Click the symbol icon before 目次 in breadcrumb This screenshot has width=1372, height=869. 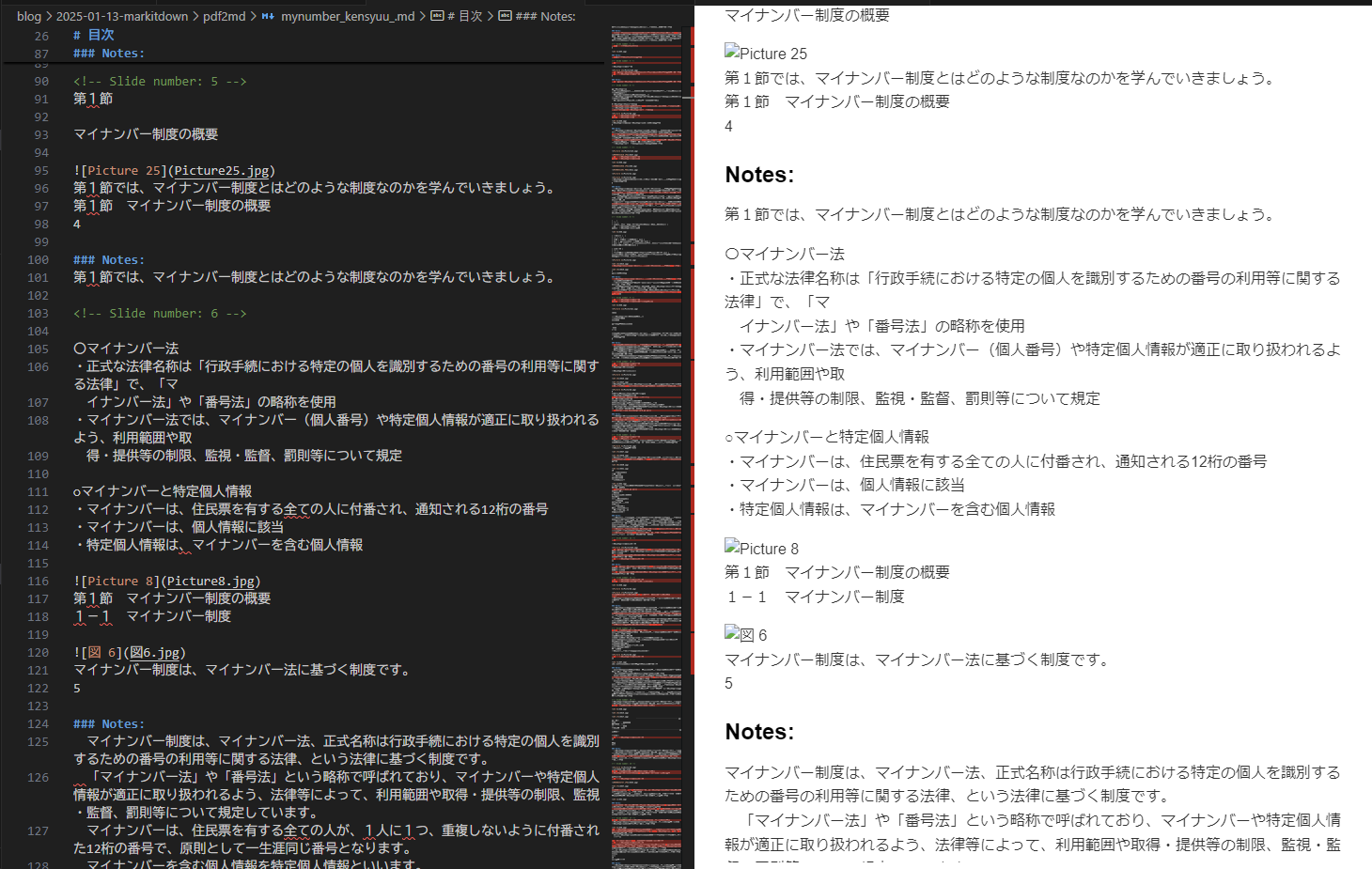click(x=437, y=16)
